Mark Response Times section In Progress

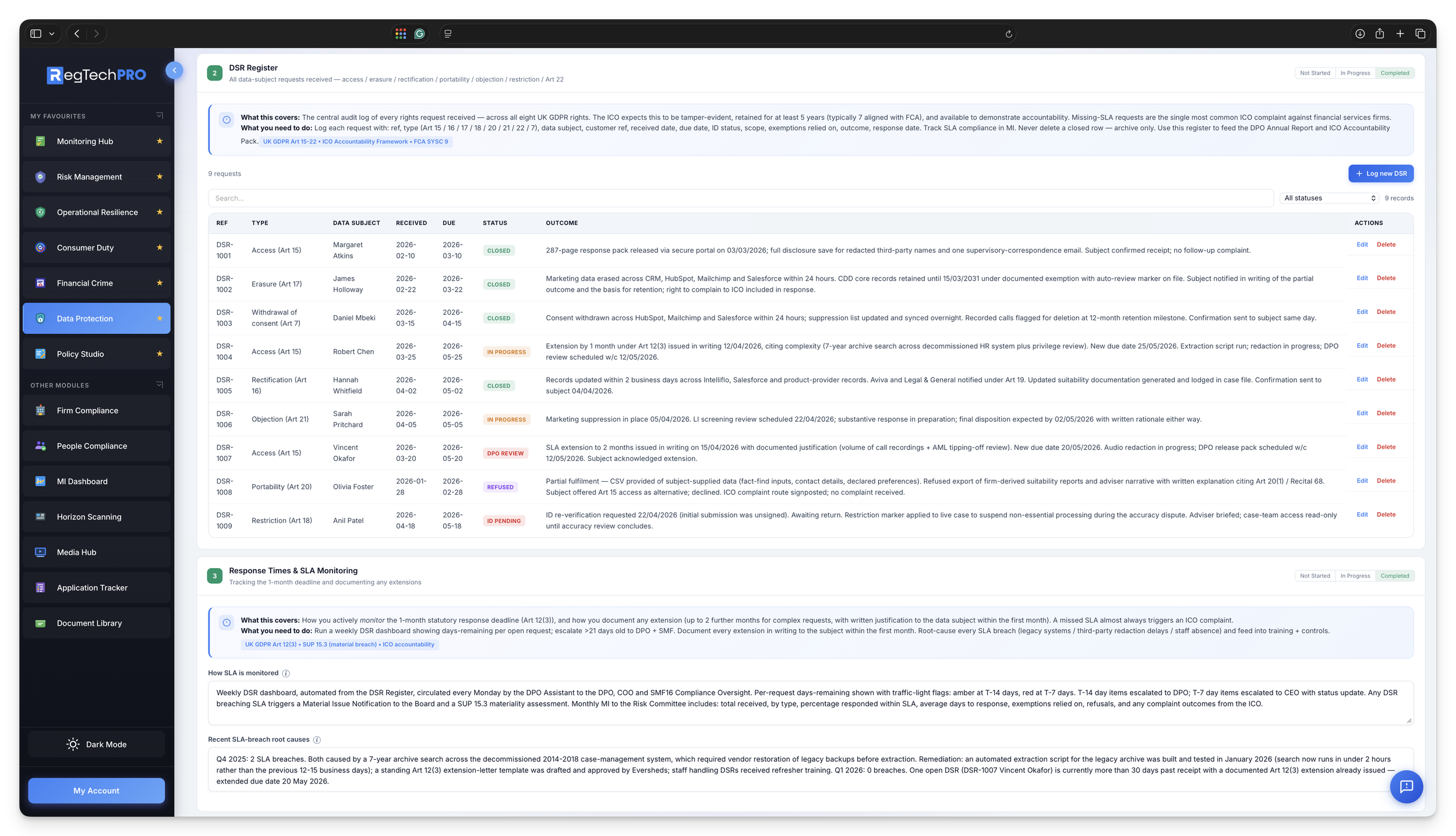tap(1355, 576)
